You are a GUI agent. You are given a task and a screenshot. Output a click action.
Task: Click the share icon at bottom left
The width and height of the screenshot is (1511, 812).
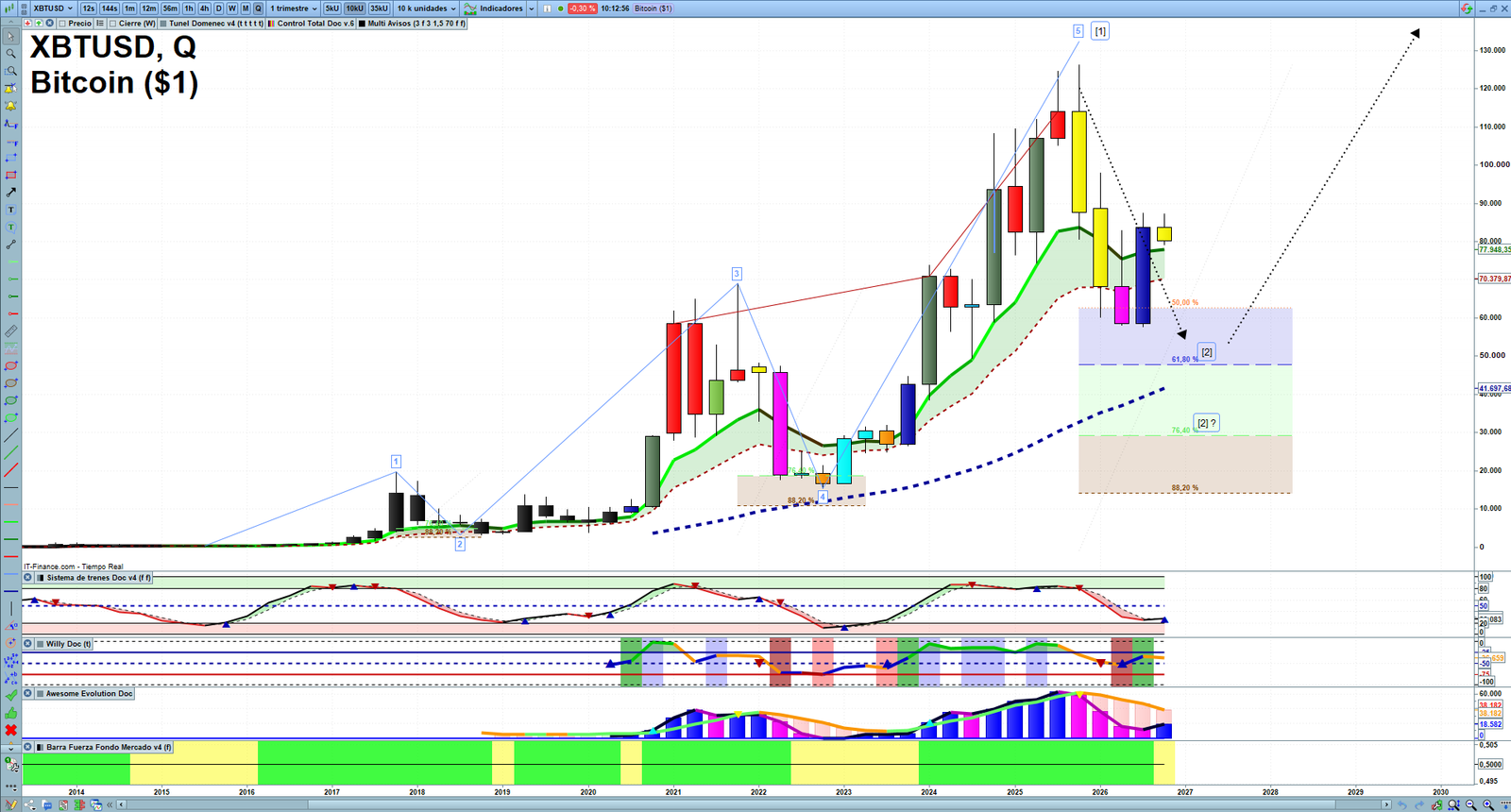(x=29, y=804)
